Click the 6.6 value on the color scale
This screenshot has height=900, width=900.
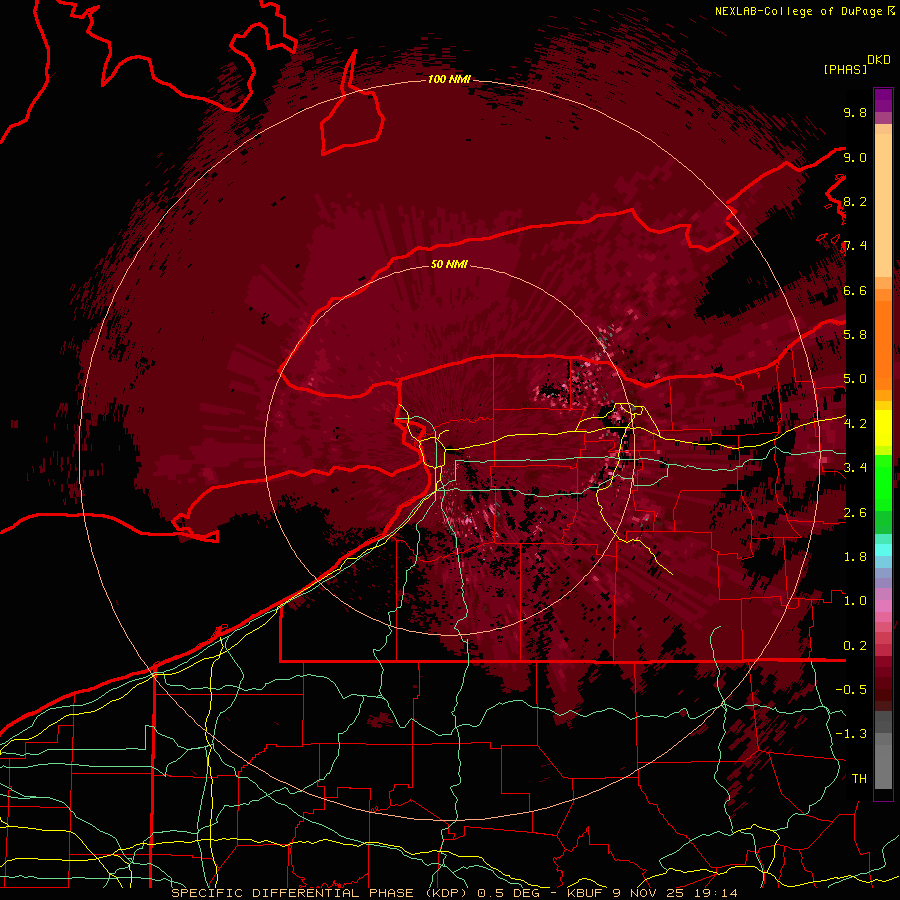(x=855, y=290)
